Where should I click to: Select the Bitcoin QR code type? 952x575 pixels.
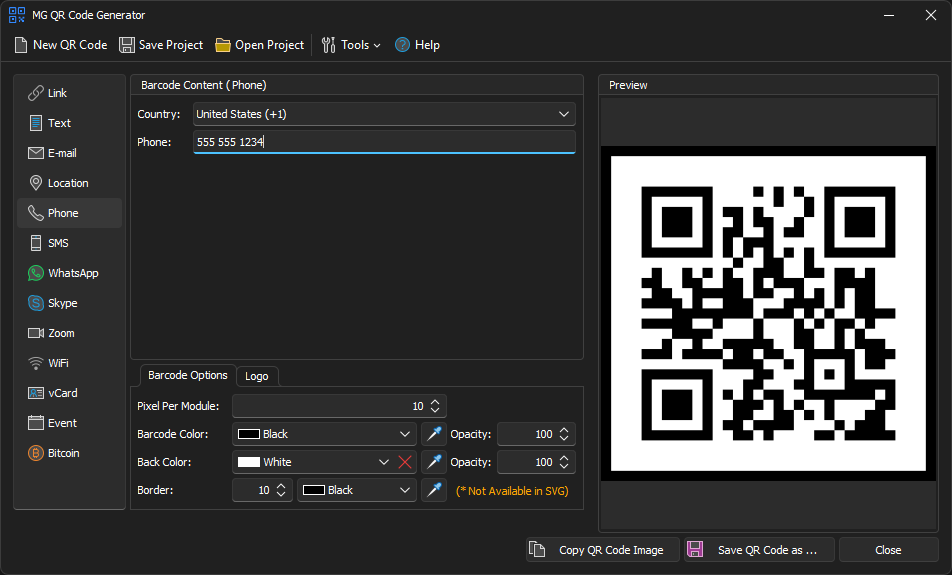69,453
